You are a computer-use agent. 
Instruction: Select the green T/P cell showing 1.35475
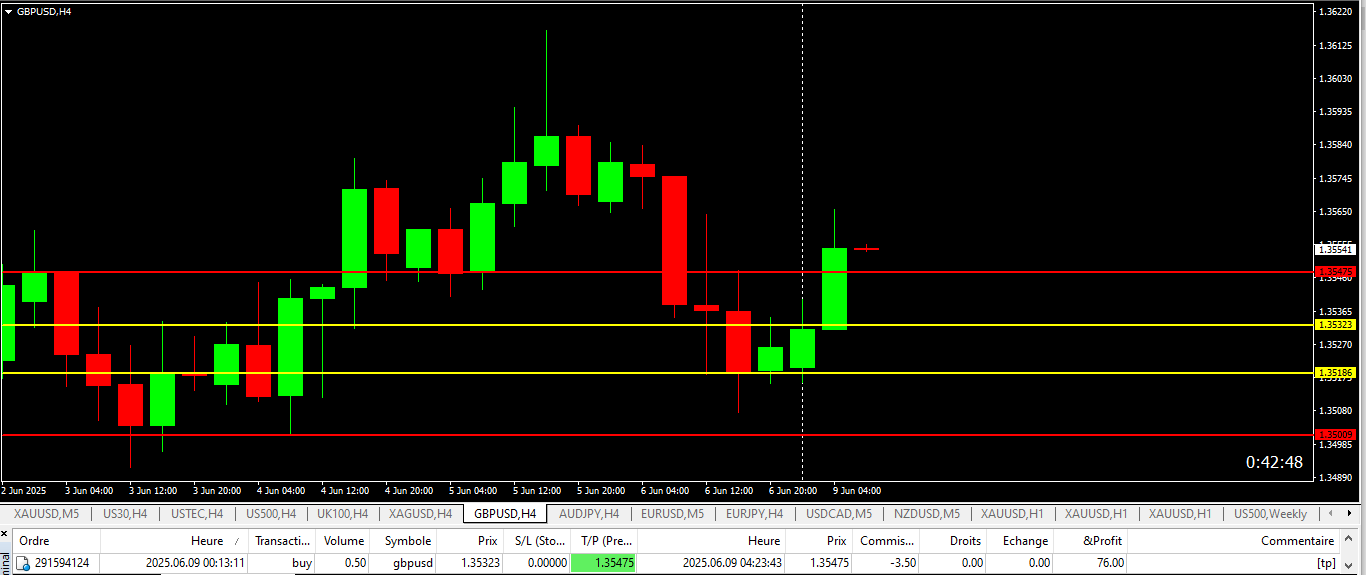pyautogui.click(x=603, y=563)
